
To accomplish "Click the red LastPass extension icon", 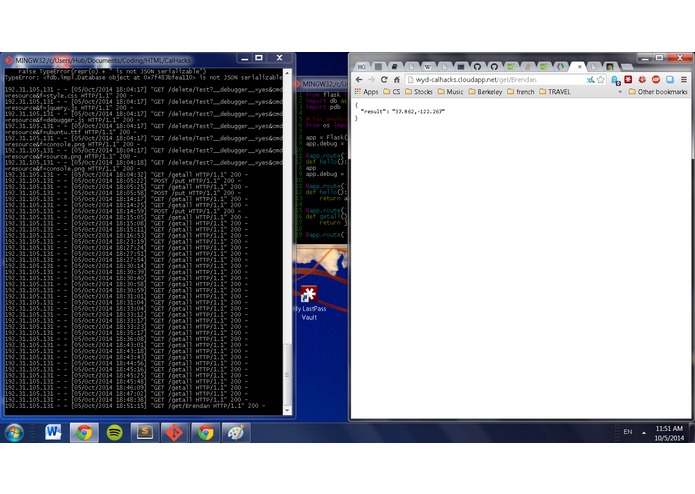I will 628,79.
